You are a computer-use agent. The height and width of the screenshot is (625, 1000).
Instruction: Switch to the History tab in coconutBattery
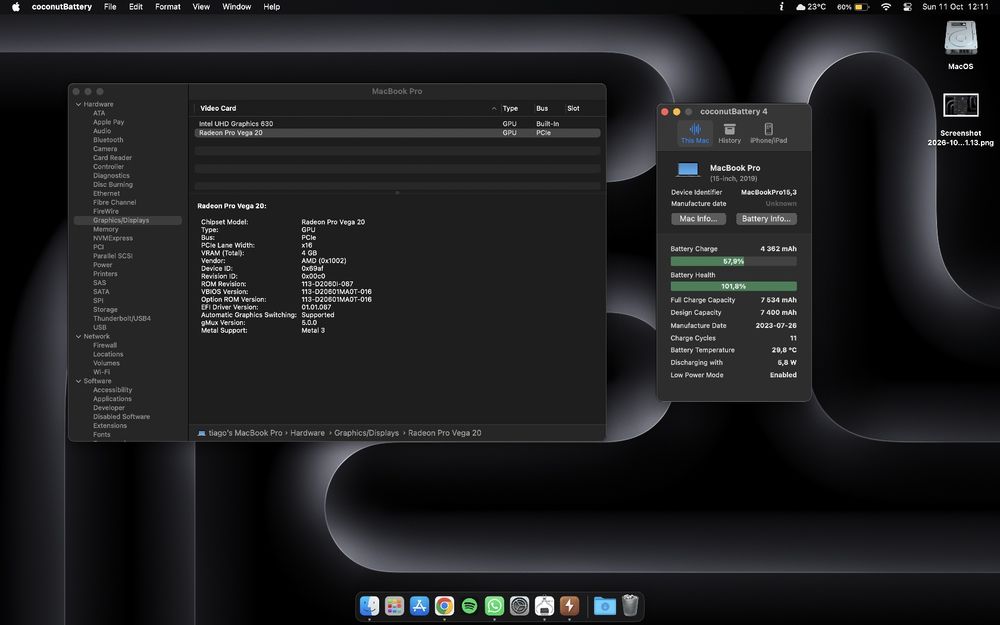tap(730, 133)
